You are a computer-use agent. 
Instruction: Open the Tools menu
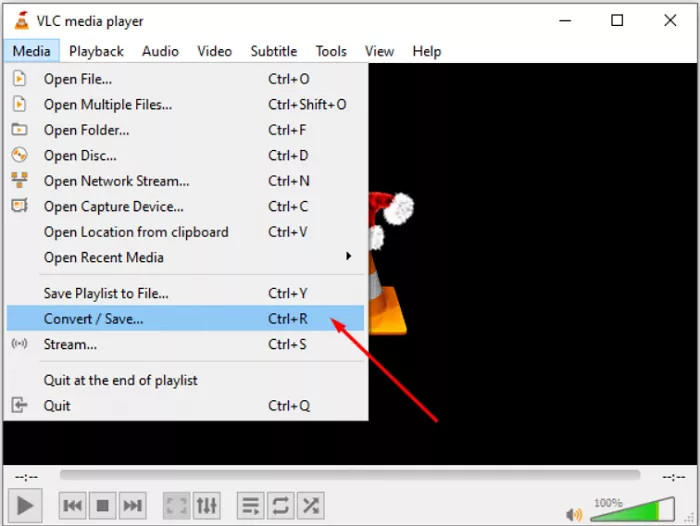pos(331,51)
